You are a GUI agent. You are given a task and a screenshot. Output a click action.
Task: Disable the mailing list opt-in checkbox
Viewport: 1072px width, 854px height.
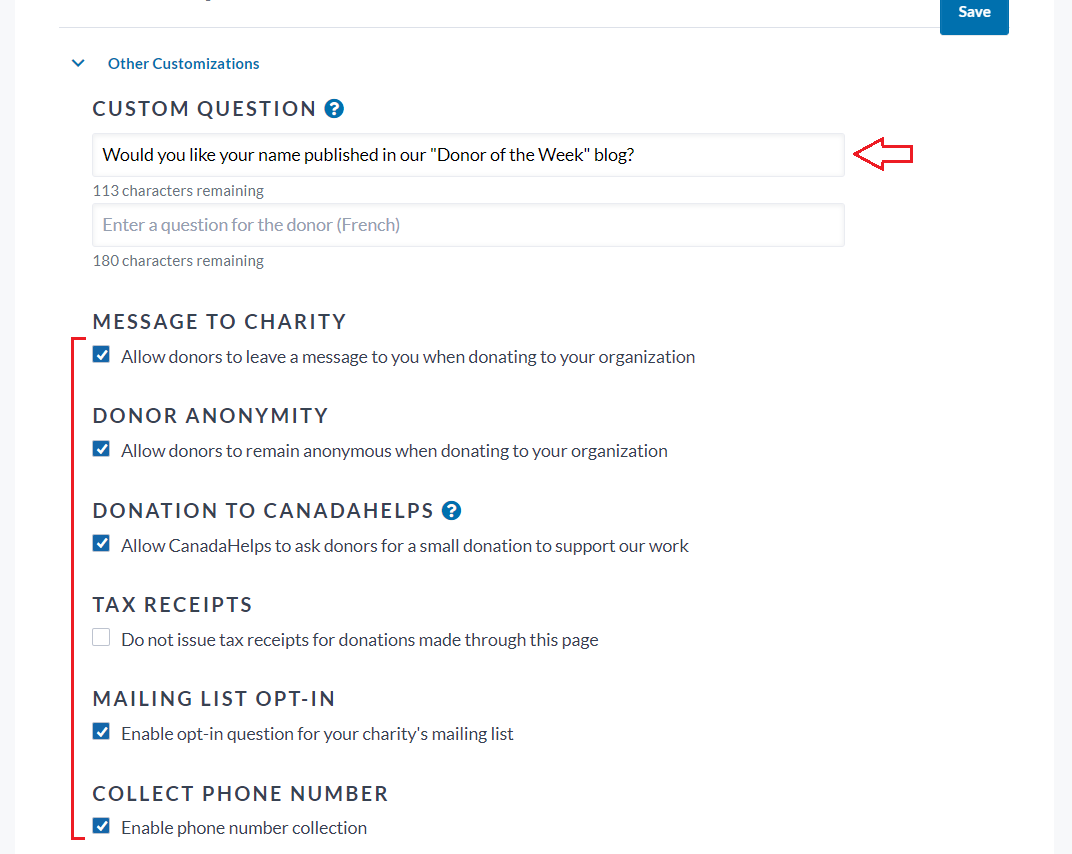101,732
